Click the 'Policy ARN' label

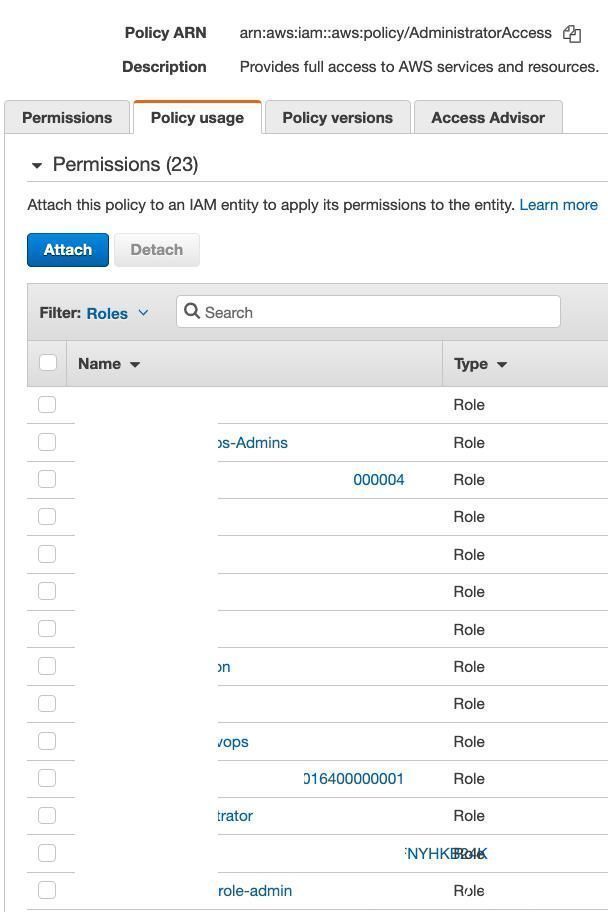[166, 33]
